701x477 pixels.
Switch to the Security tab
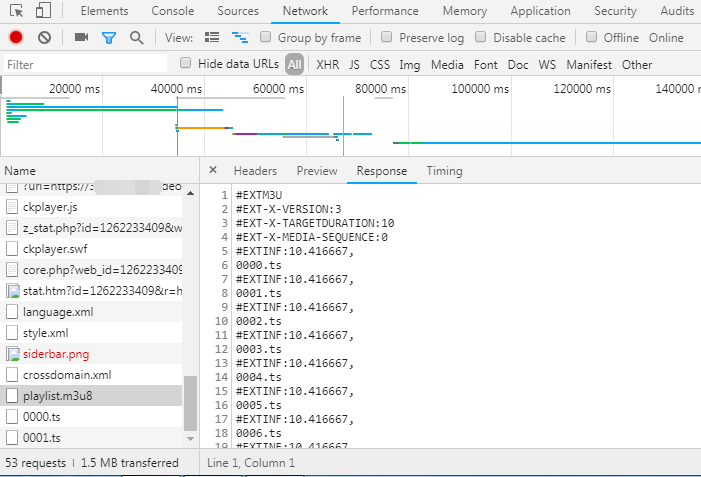[x=615, y=11]
